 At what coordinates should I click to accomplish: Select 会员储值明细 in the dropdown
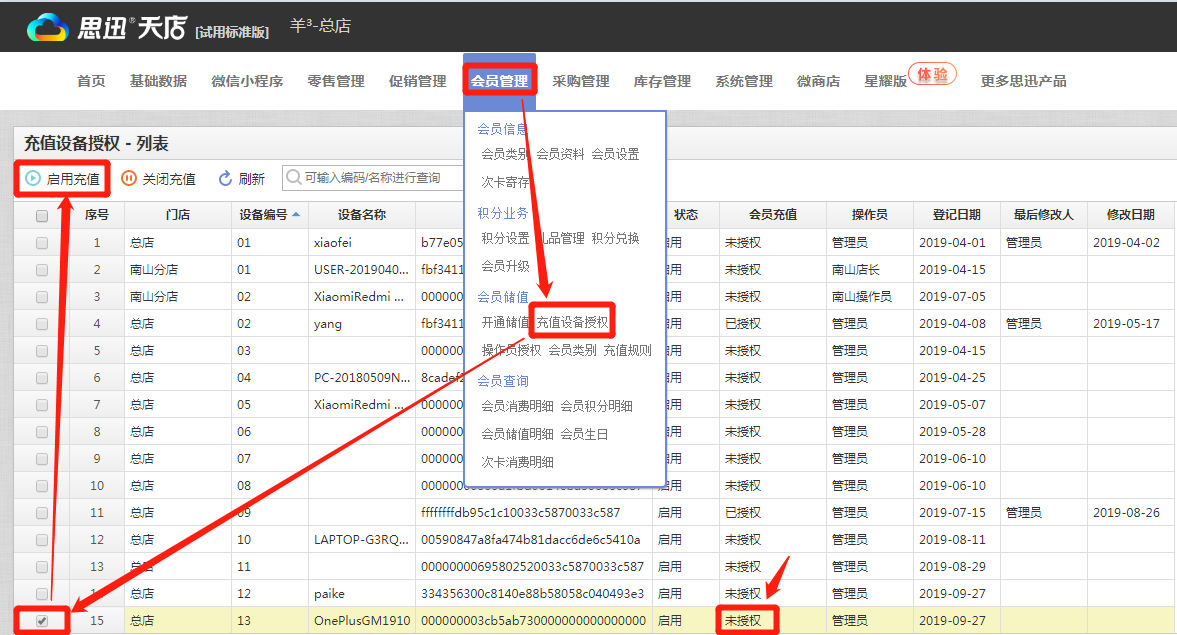[x=517, y=434]
